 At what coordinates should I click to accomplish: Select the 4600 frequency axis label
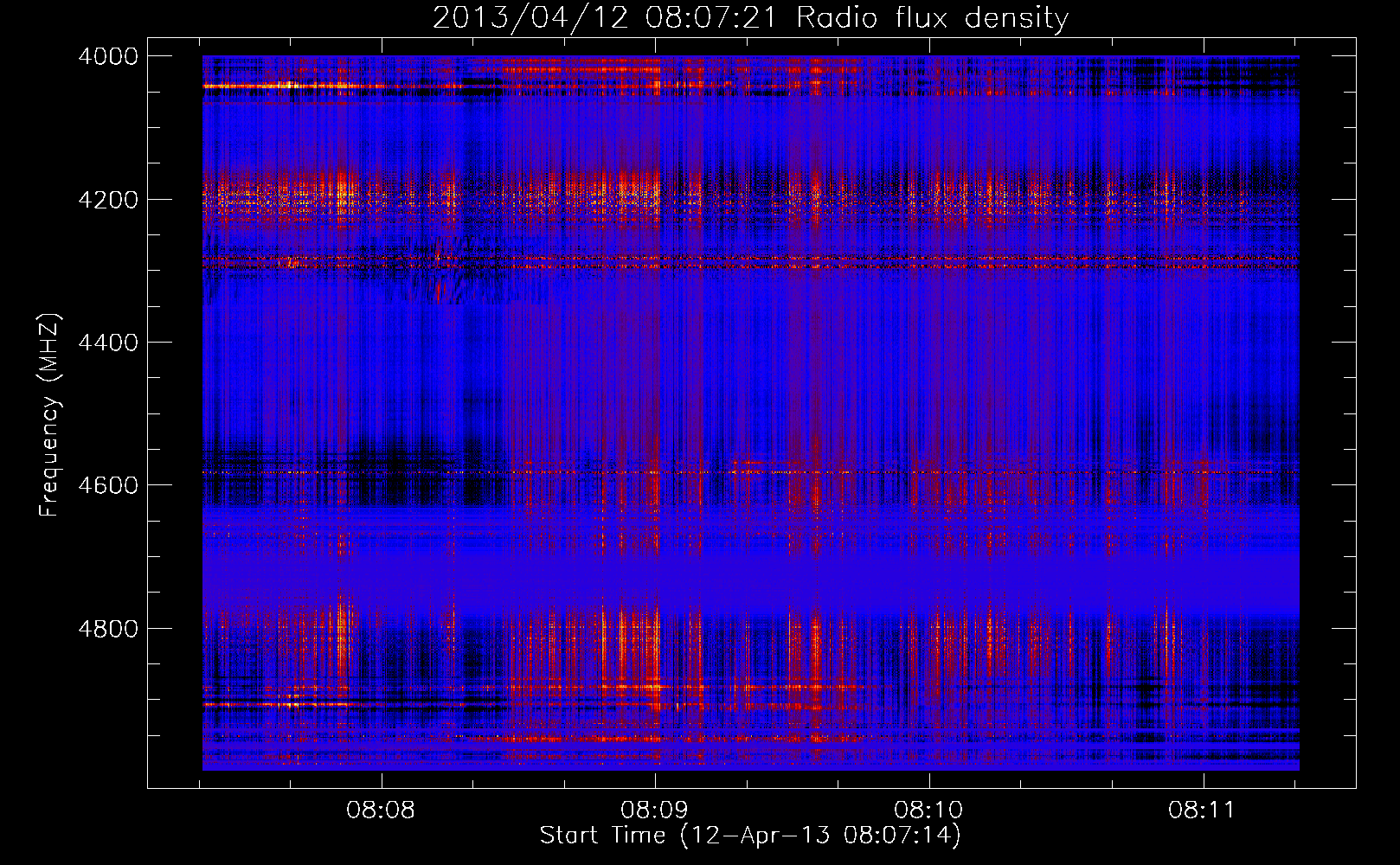pyautogui.click(x=108, y=485)
